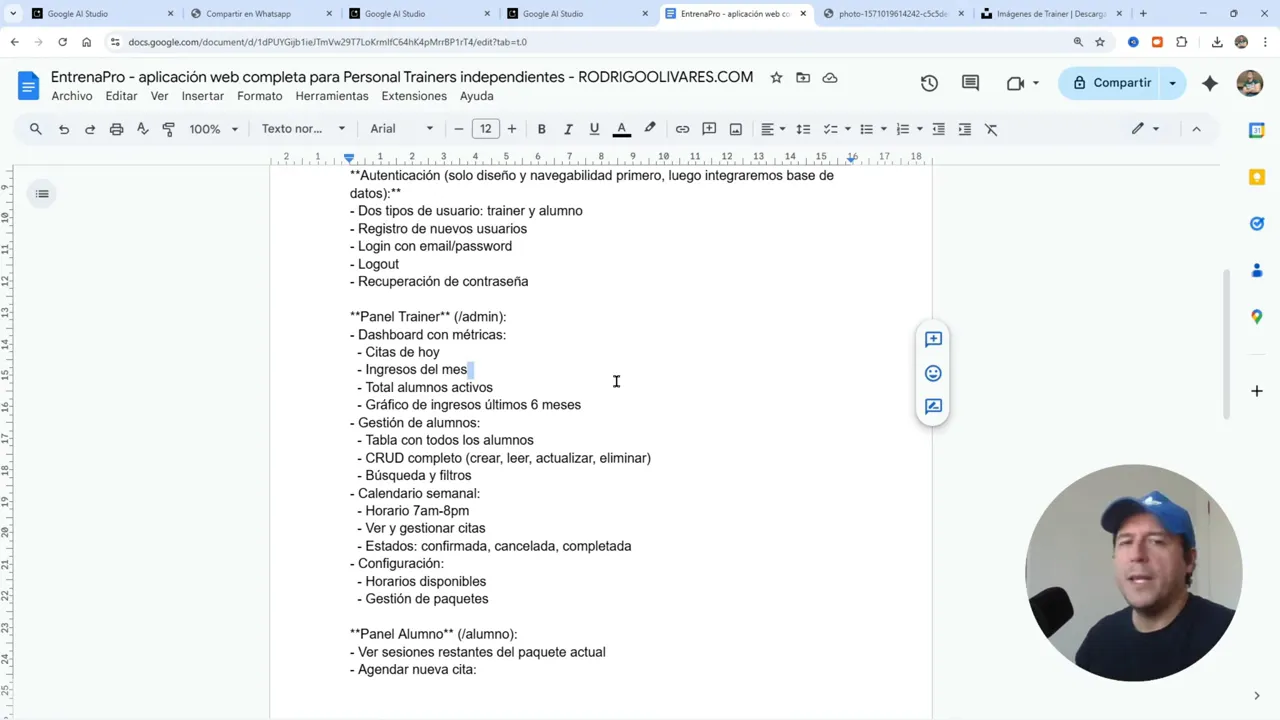Open the Google Maps side panel
This screenshot has width=1280, height=720.
(x=1257, y=317)
